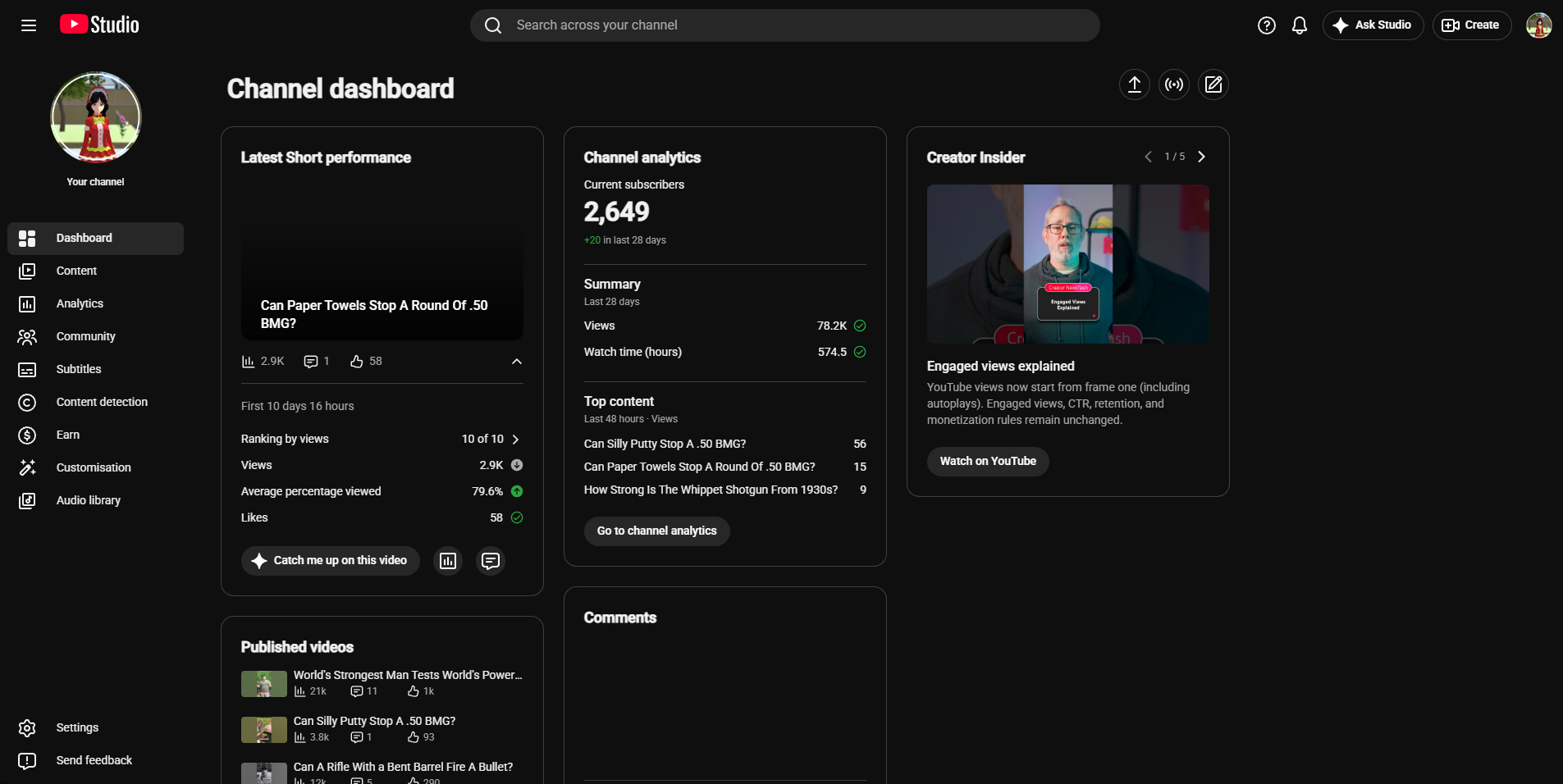The height and width of the screenshot is (784, 1563).
Task: Click the green check icon next to Views 78.2K
Action: pyautogui.click(x=860, y=326)
